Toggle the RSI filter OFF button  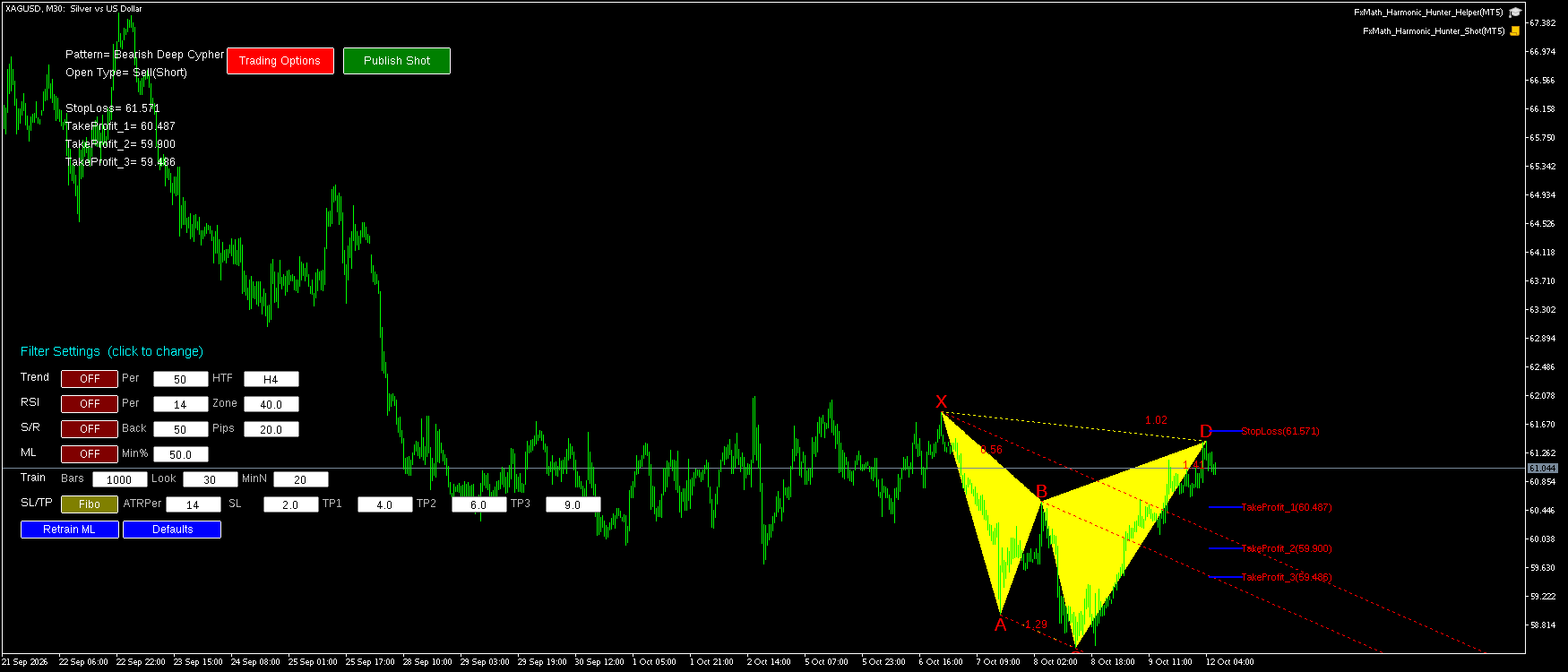[90, 404]
